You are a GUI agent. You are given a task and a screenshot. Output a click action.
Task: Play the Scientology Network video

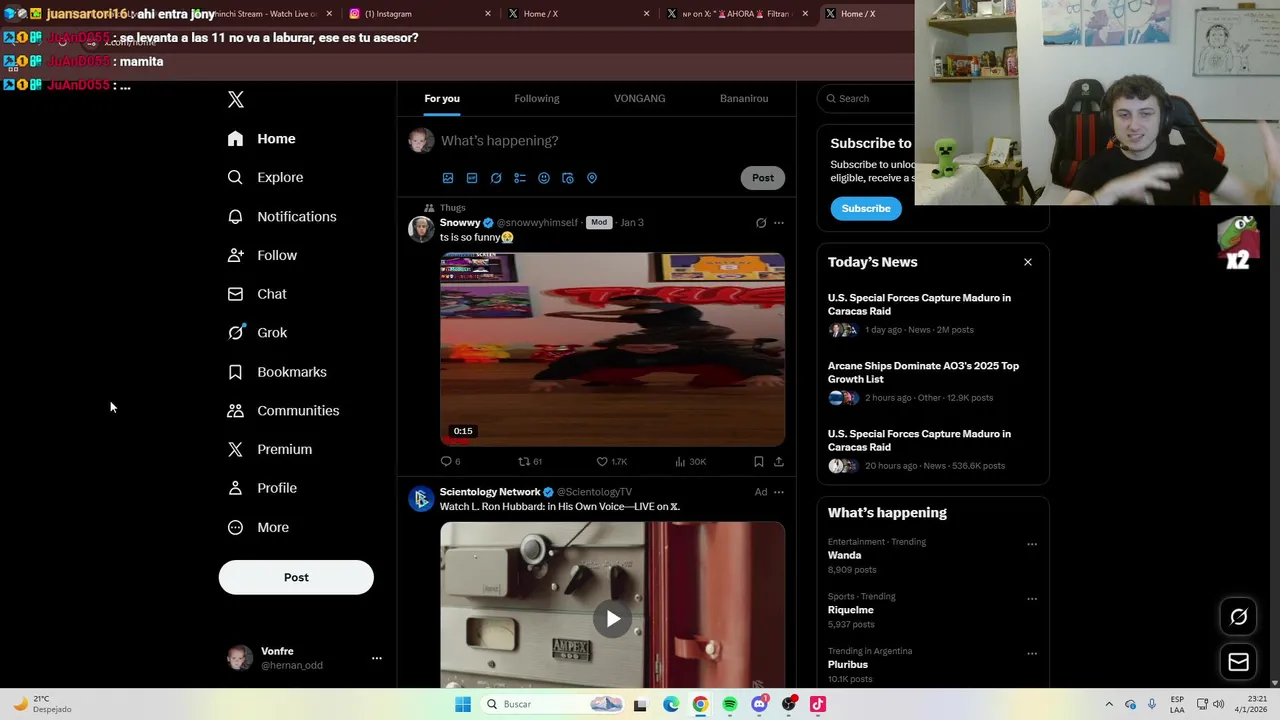pos(613,619)
